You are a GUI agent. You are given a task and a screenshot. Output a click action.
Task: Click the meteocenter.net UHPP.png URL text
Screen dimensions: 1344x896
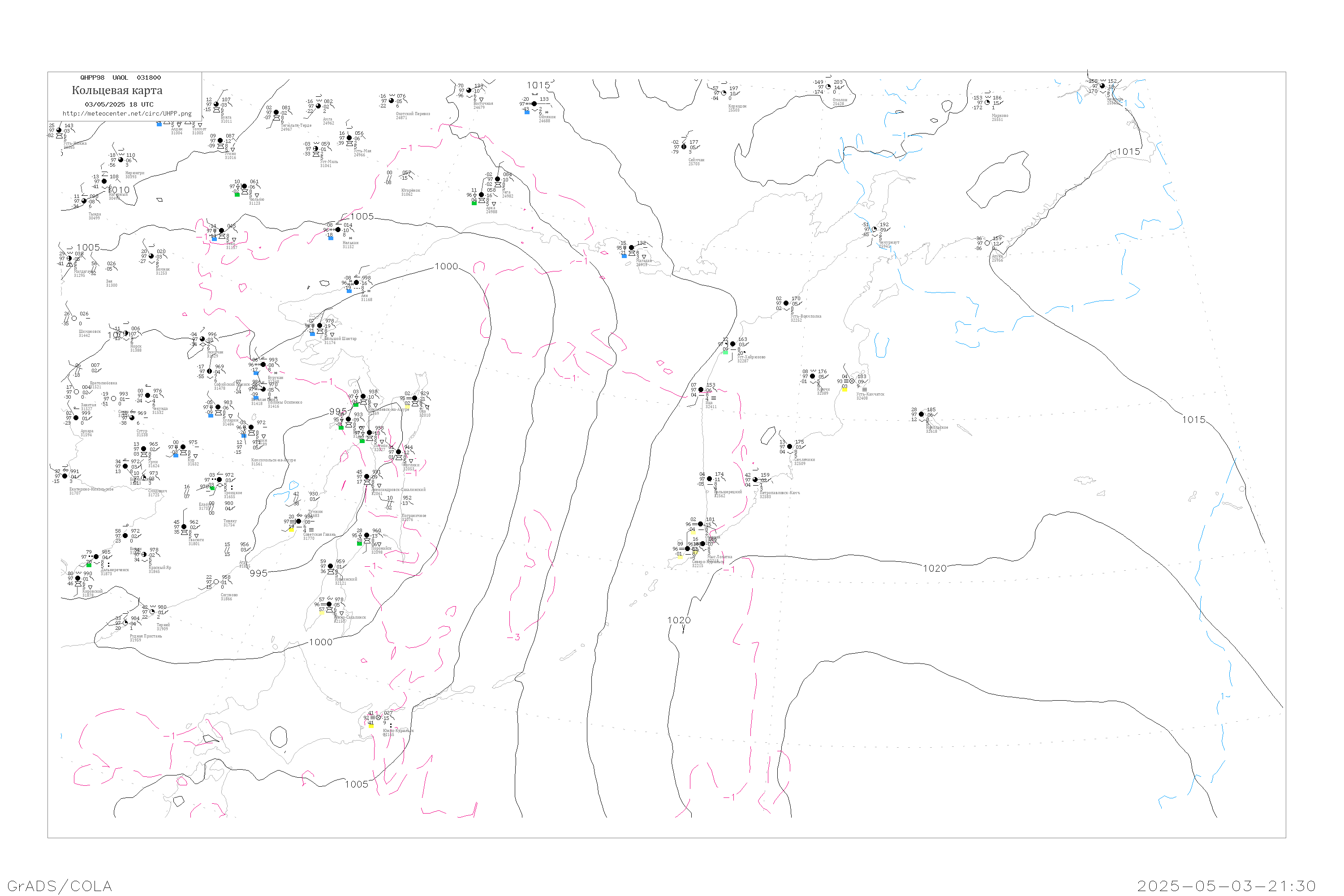coord(127,114)
